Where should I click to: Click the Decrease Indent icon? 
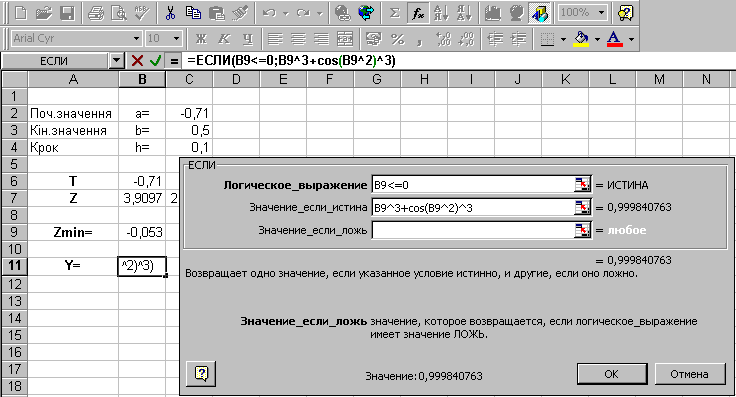click(495, 39)
